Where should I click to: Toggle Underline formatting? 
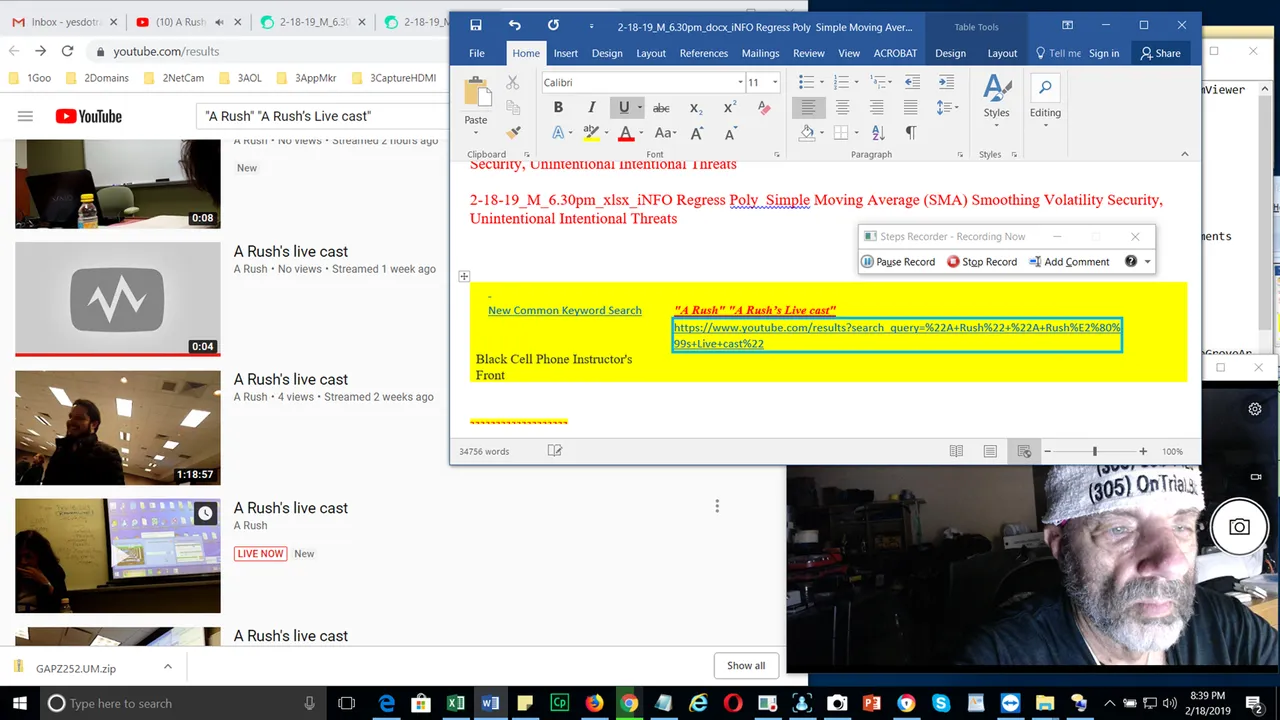(x=625, y=108)
